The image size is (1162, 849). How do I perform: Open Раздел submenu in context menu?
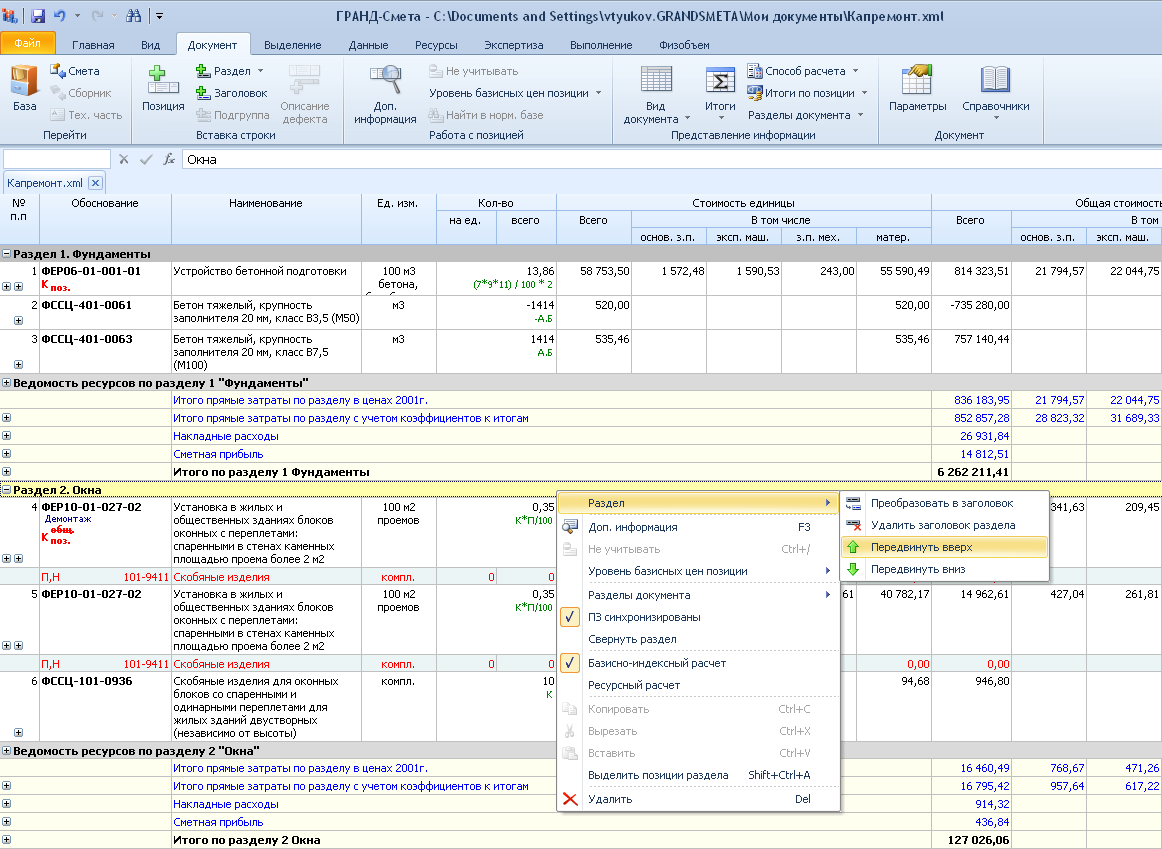(698, 503)
